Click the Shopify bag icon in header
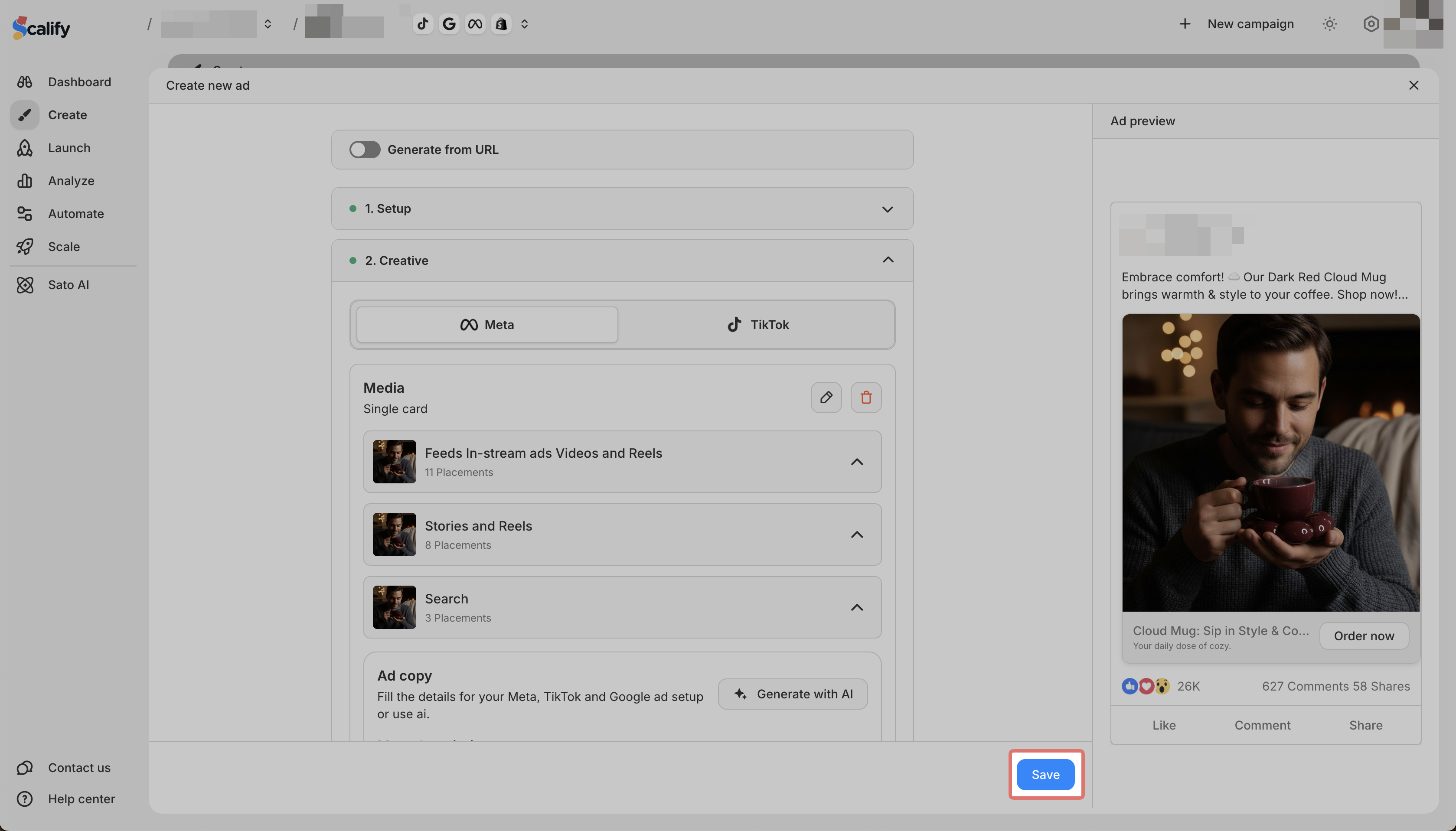Image resolution: width=1456 pixels, height=831 pixels. (x=500, y=24)
